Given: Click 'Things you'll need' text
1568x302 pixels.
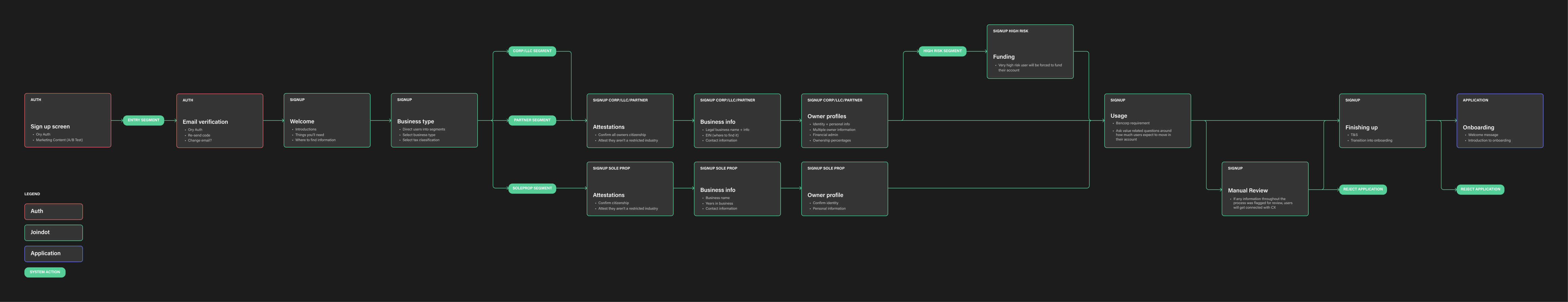Looking at the screenshot, I should click(309, 135).
